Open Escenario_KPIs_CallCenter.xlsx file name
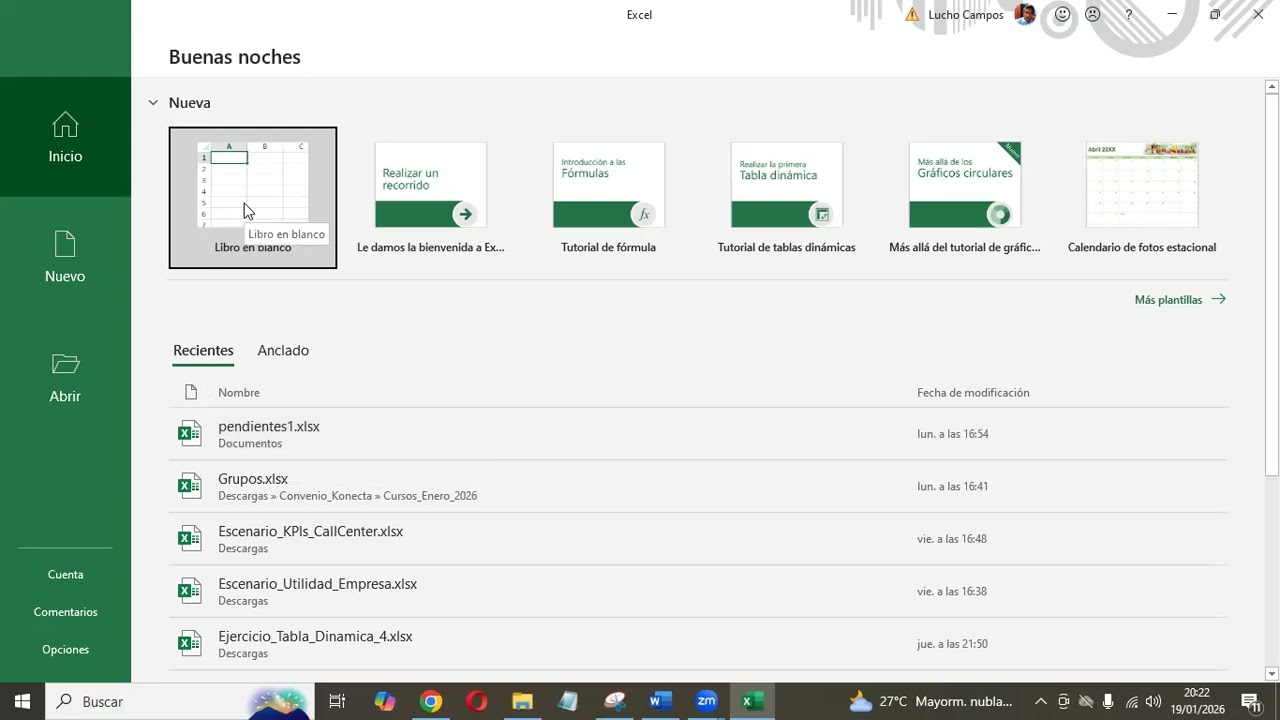 click(x=311, y=531)
